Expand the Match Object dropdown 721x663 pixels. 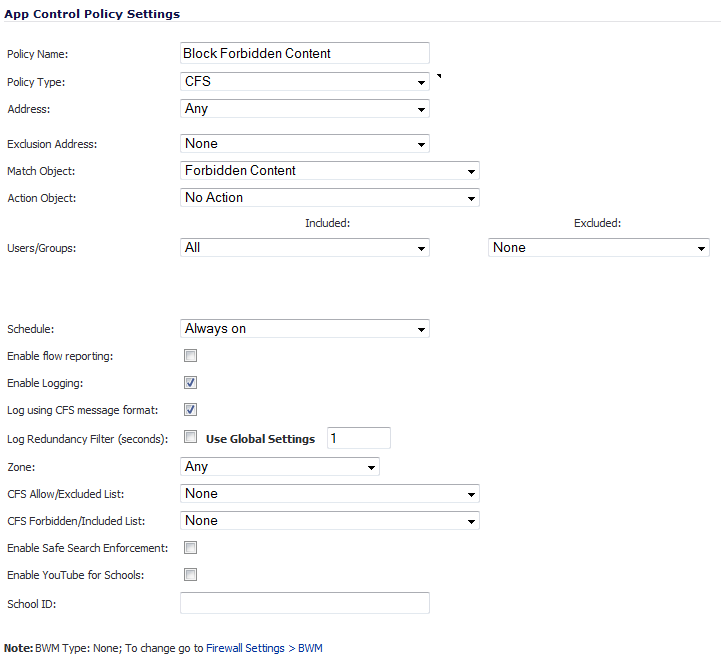click(330, 171)
